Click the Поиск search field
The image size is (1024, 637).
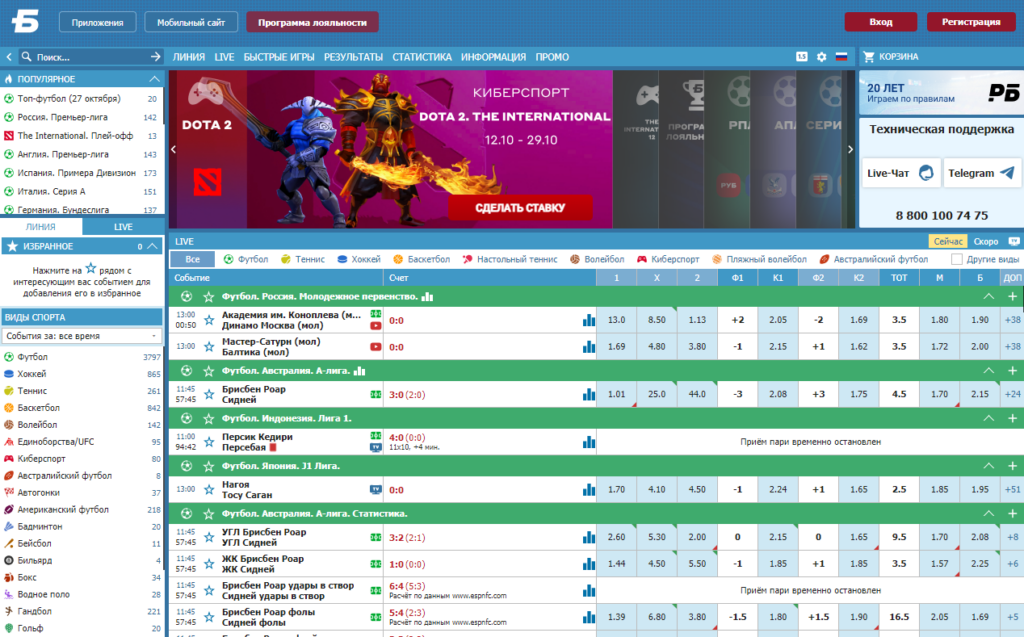(x=85, y=57)
